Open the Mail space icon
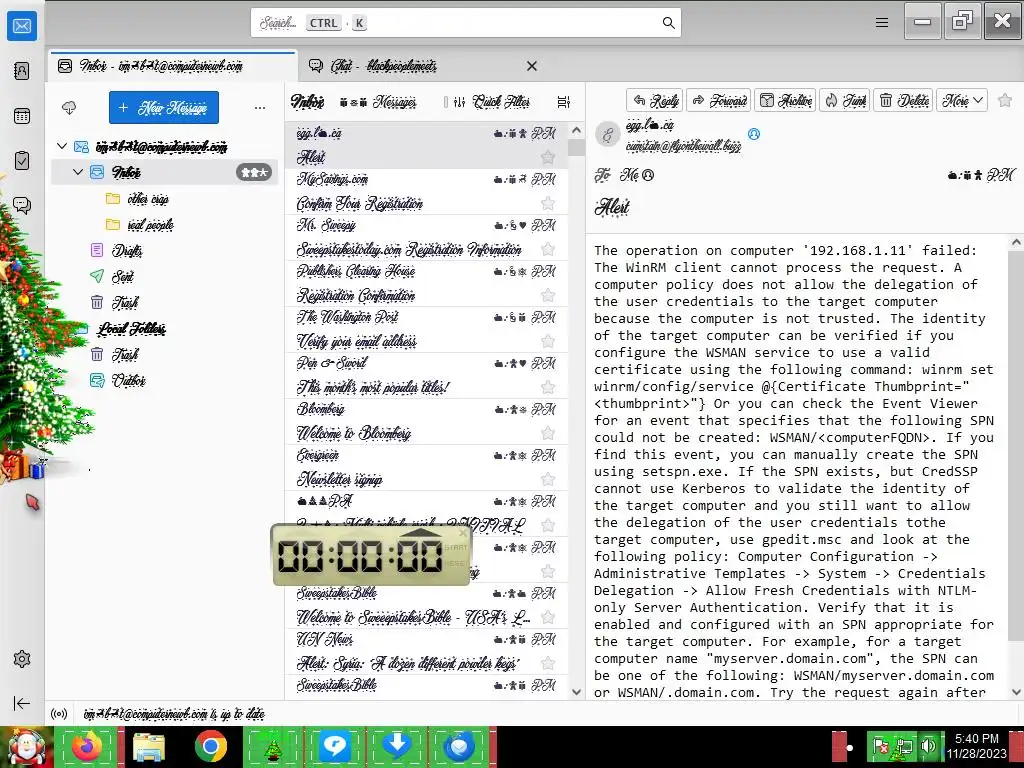1024x768 pixels. (22, 26)
